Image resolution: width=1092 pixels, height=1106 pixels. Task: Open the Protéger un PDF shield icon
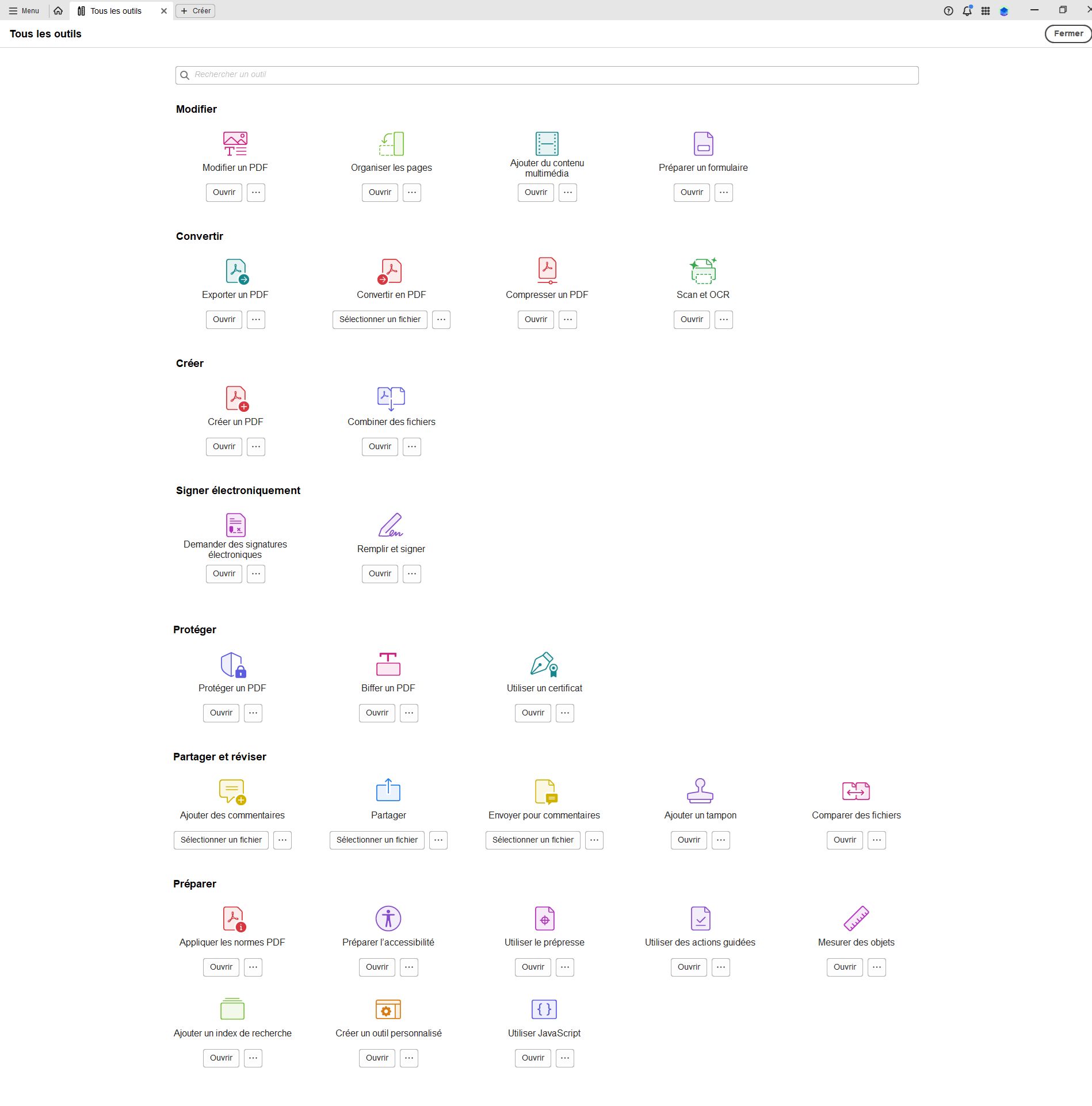[232, 664]
